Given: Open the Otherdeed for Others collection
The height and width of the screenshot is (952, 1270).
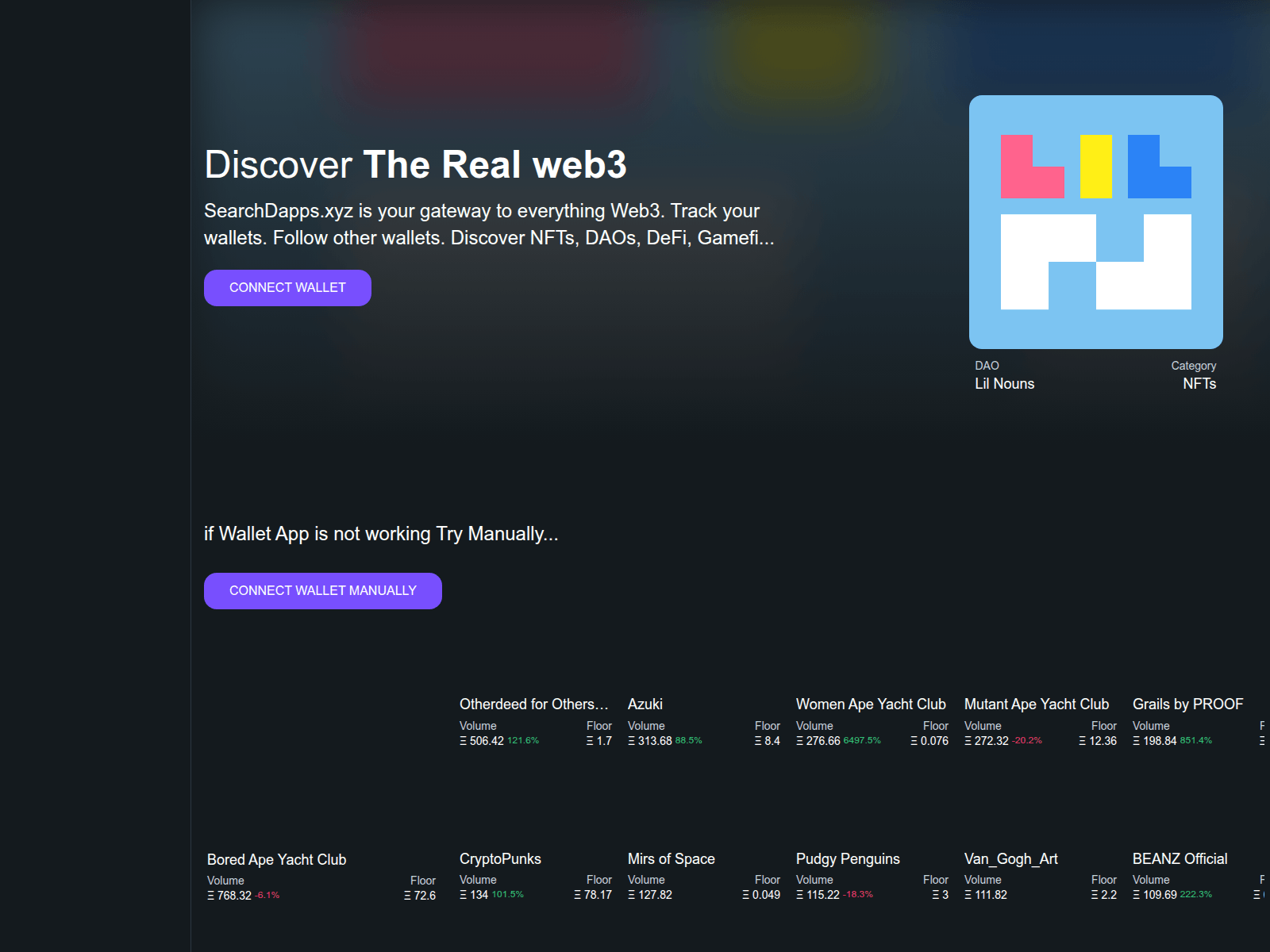Looking at the screenshot, I should click(533, 704).
